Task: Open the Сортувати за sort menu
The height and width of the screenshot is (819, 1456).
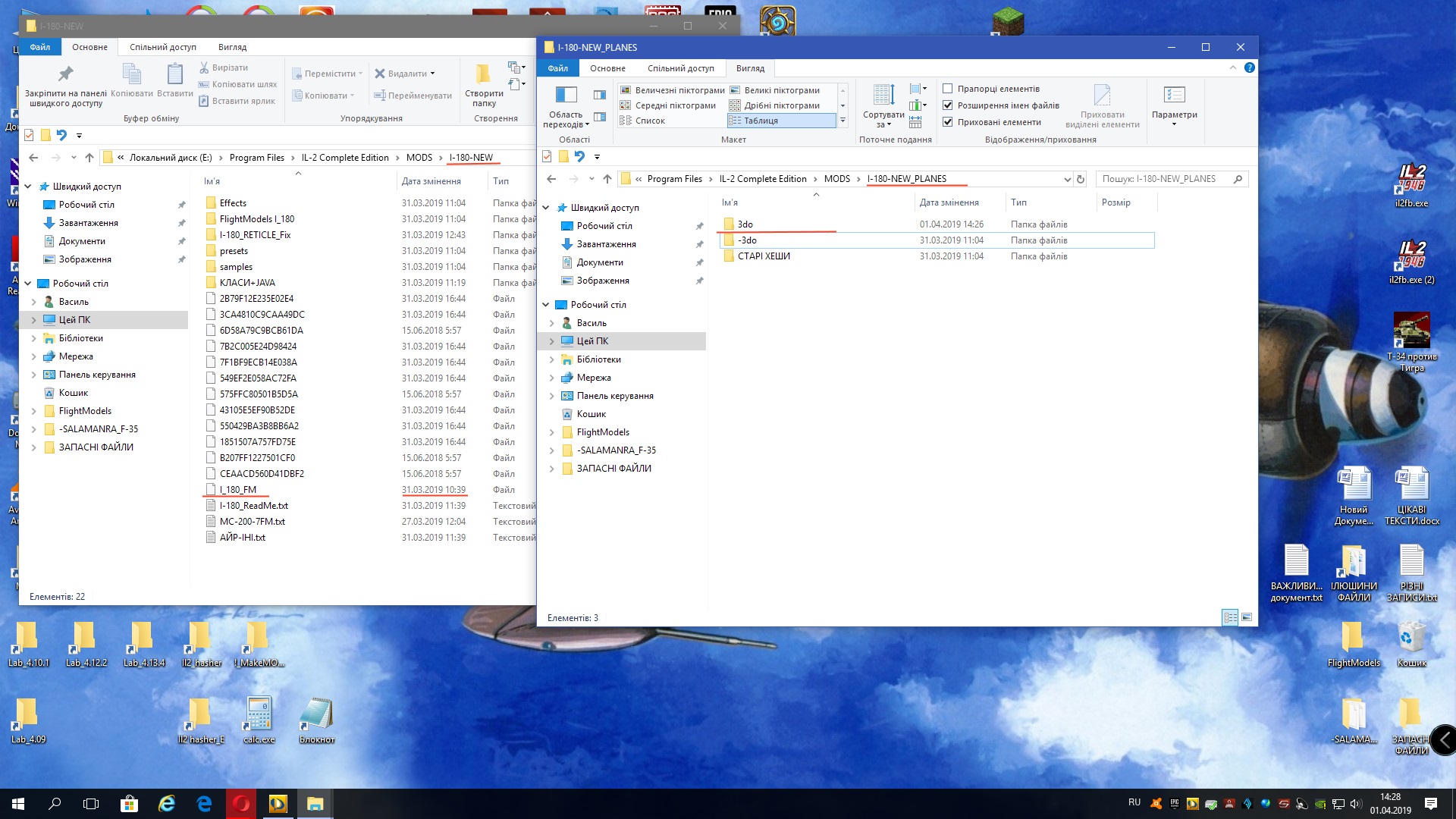Action: pyautogui.click(x=883, y=105)
